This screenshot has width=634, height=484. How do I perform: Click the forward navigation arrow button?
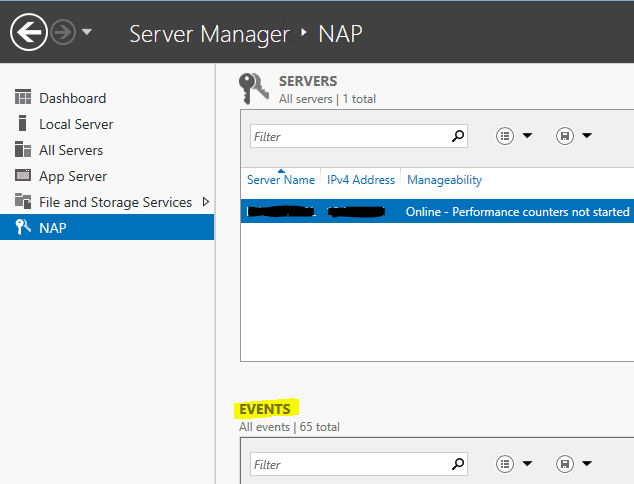[x=63, y=33]
